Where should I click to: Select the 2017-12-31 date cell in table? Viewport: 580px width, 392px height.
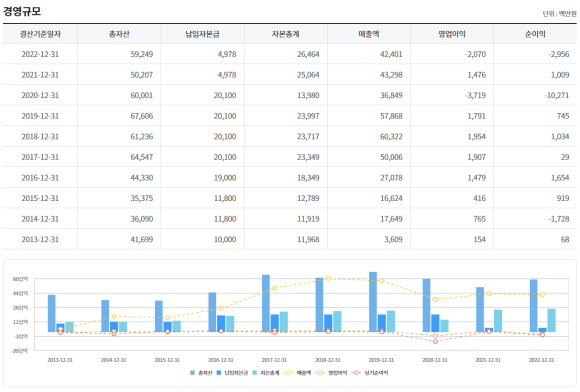[x=40, y=157]
